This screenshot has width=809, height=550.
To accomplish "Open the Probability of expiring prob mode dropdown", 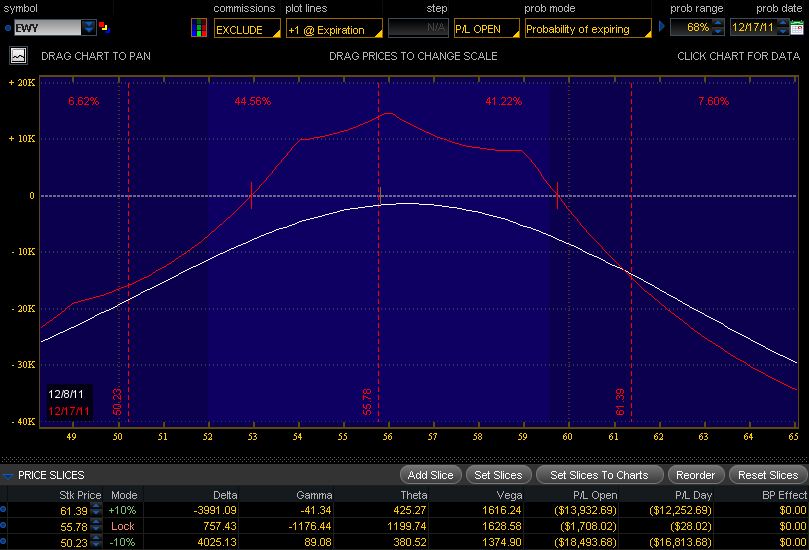I will [x=588, y=28].
